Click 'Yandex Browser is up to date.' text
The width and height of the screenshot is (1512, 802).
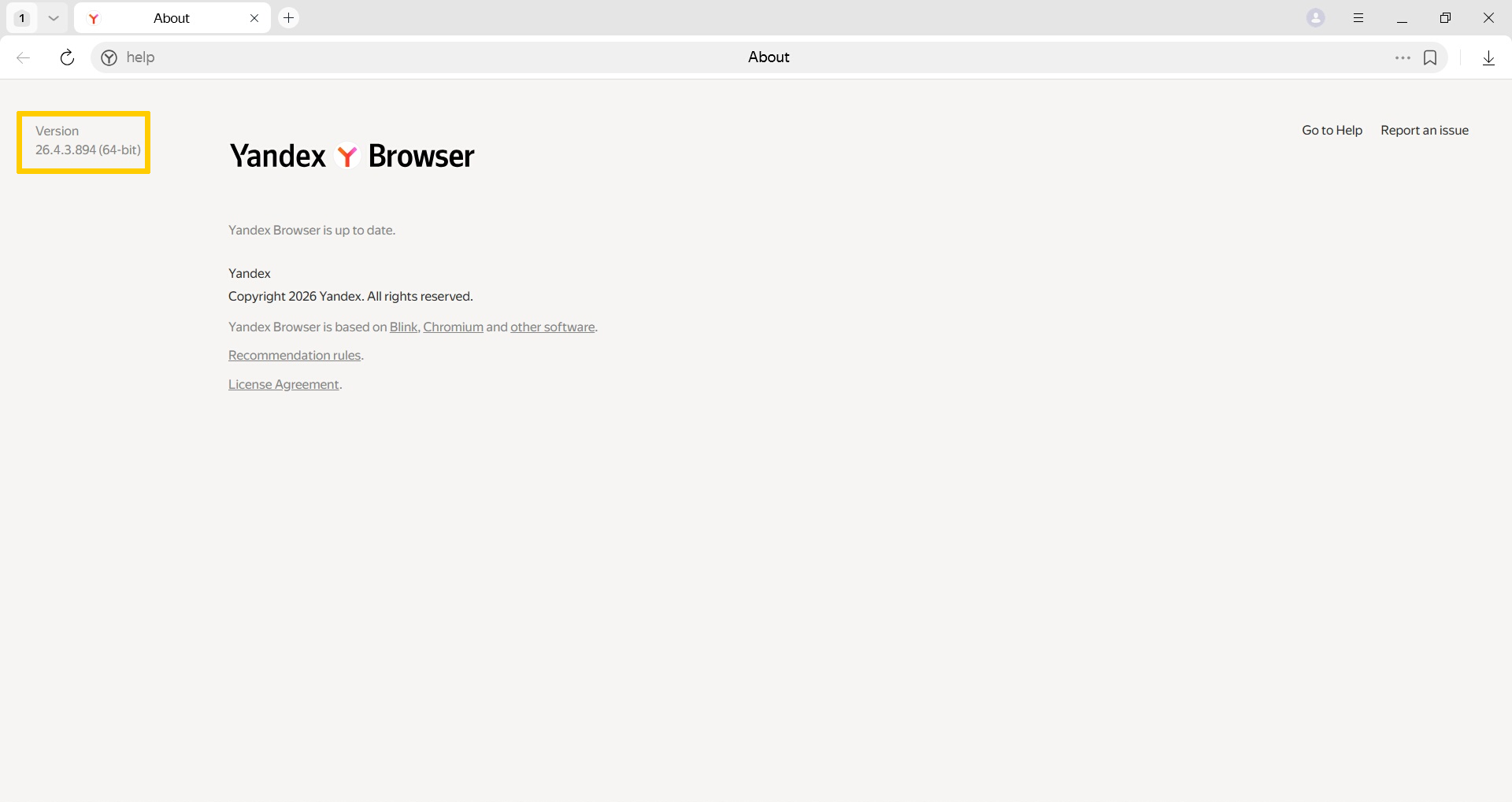(312, 231)
